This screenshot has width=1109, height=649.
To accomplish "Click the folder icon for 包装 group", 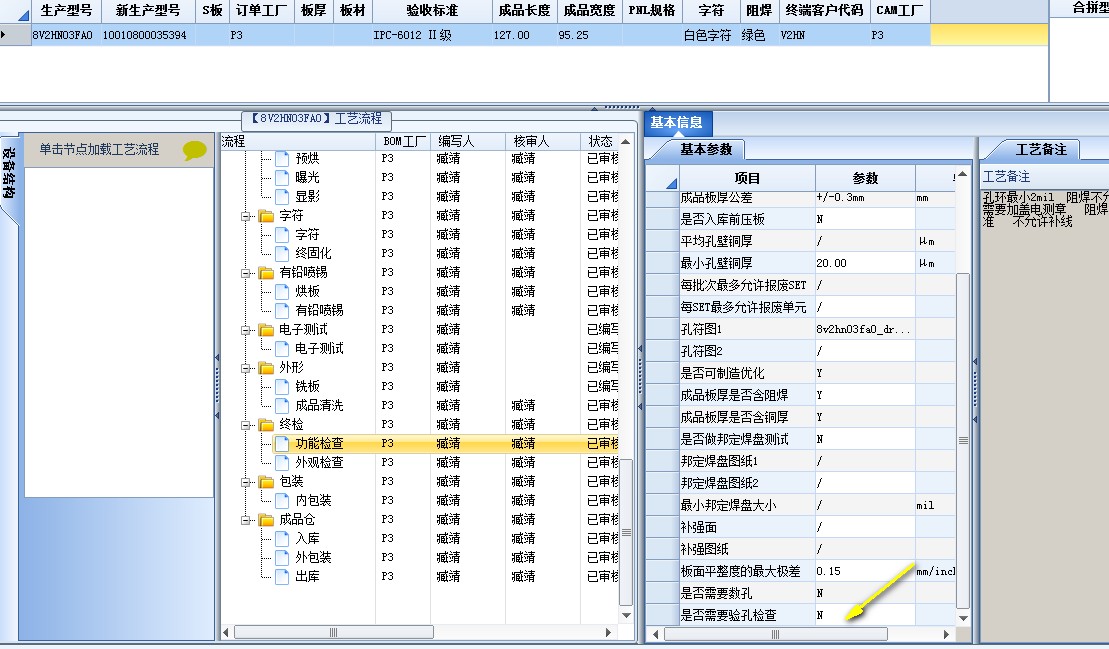I will coord(266,481).
